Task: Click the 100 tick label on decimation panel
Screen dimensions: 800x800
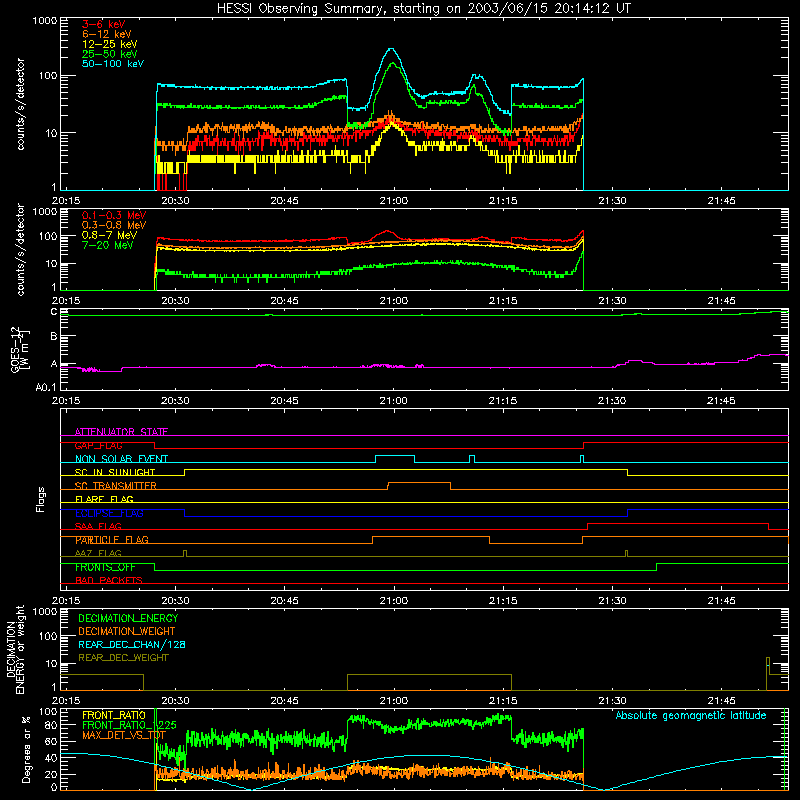Action: 49,636
